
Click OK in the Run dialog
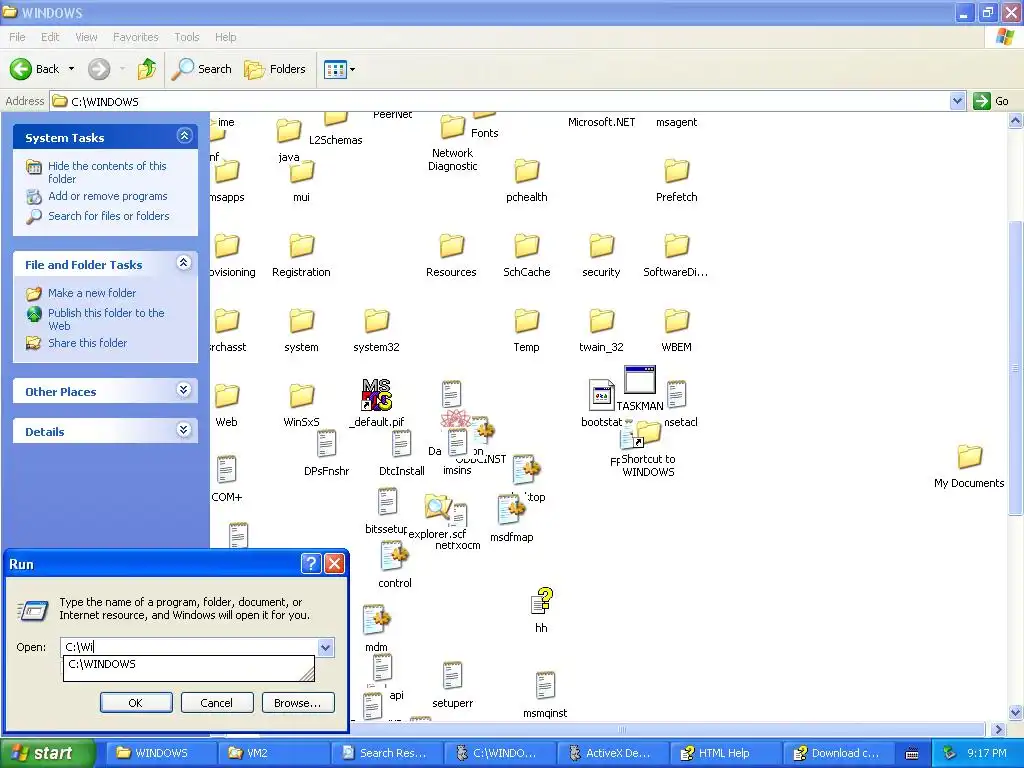tap(136, 703)
